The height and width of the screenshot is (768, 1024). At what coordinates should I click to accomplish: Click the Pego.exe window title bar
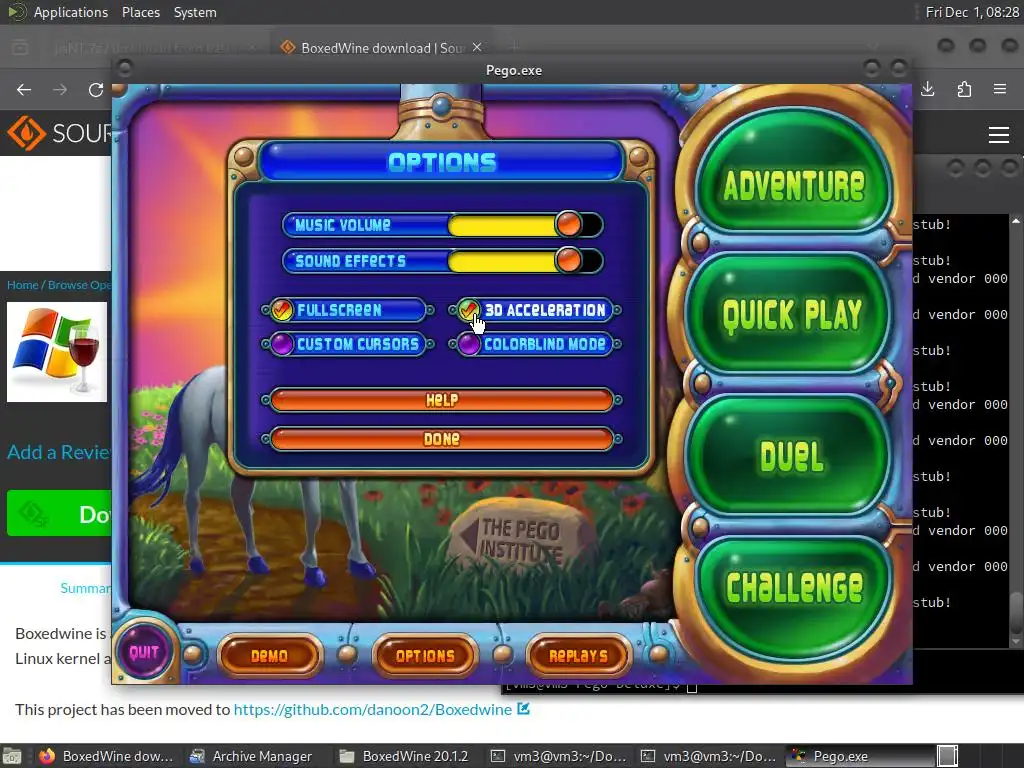513,70
